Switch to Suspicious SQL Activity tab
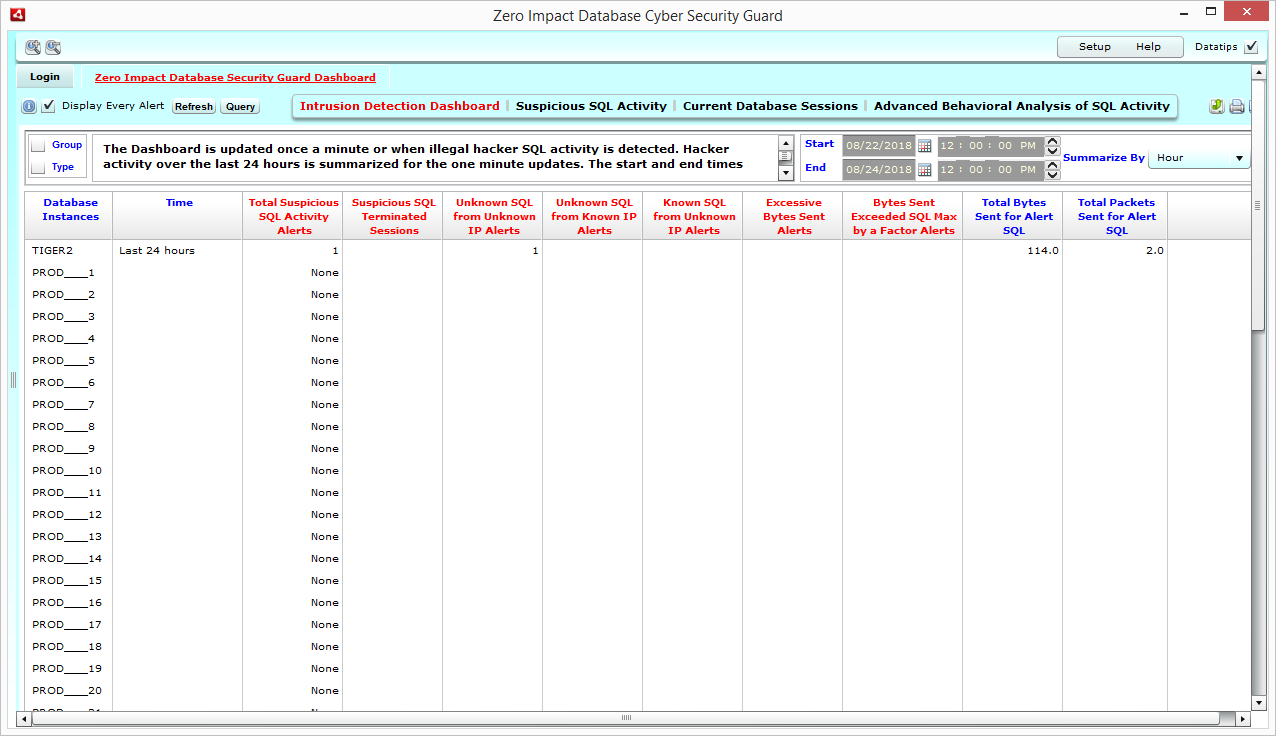This screenshot has height=736, width=1276. (591, 106)
